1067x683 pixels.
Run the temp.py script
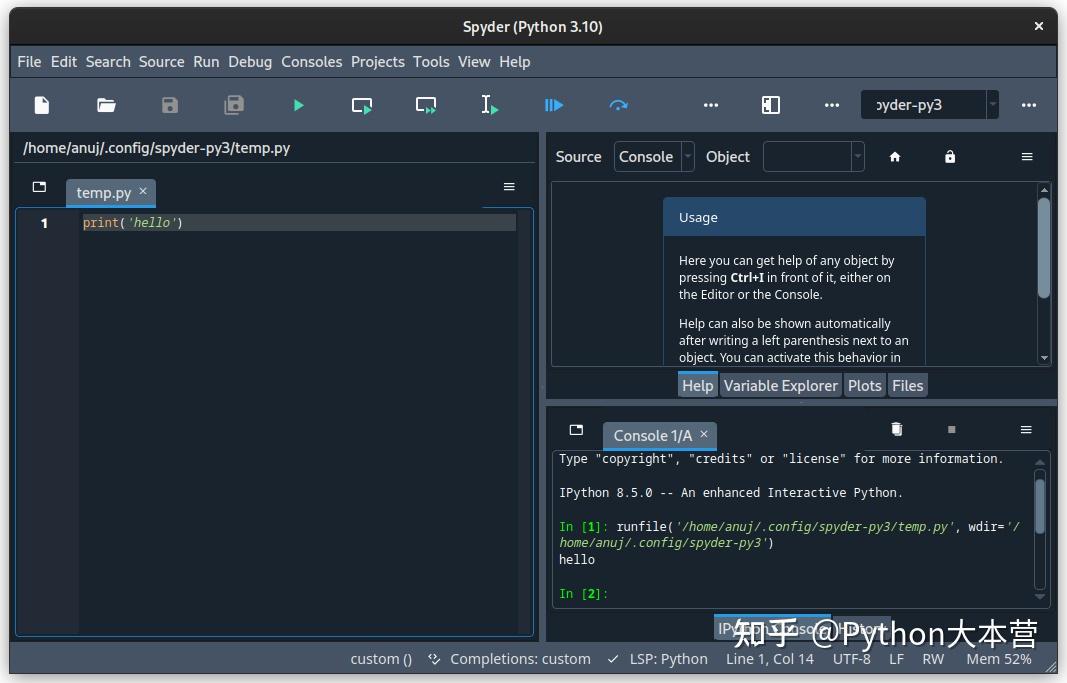(297, 105)
